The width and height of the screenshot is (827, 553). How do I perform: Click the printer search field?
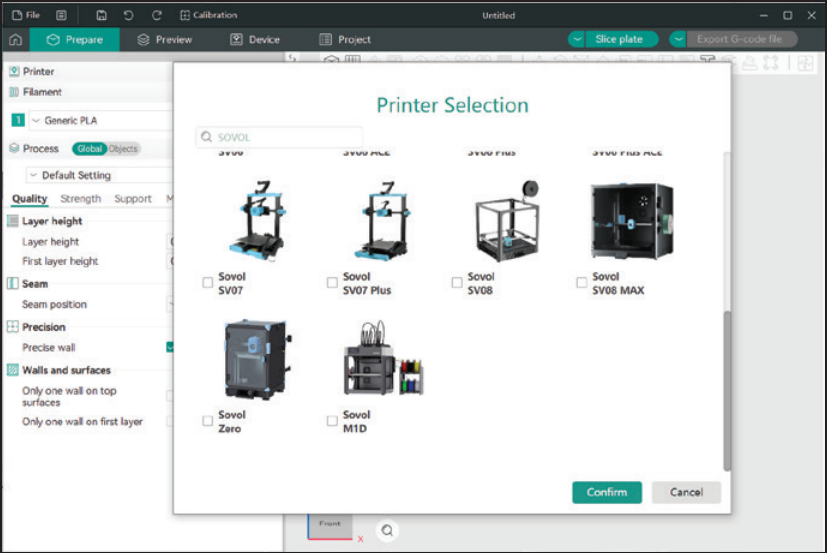click(x=279, y=137)
